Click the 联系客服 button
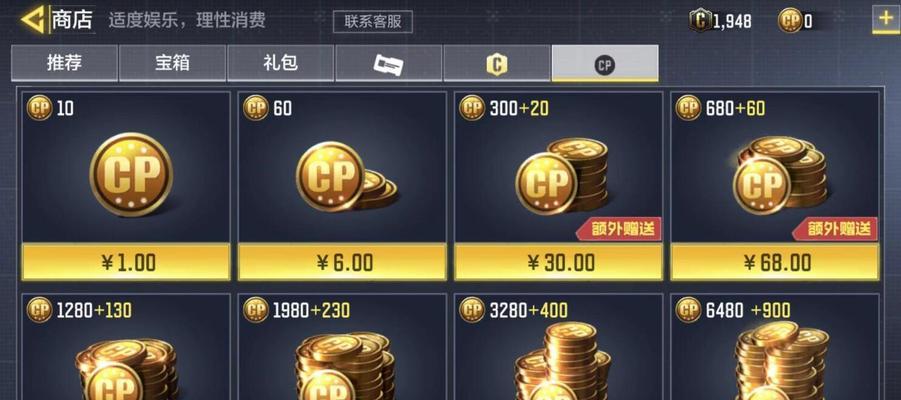The width and height of the screenshot is (901, 400). coord(373,22)
